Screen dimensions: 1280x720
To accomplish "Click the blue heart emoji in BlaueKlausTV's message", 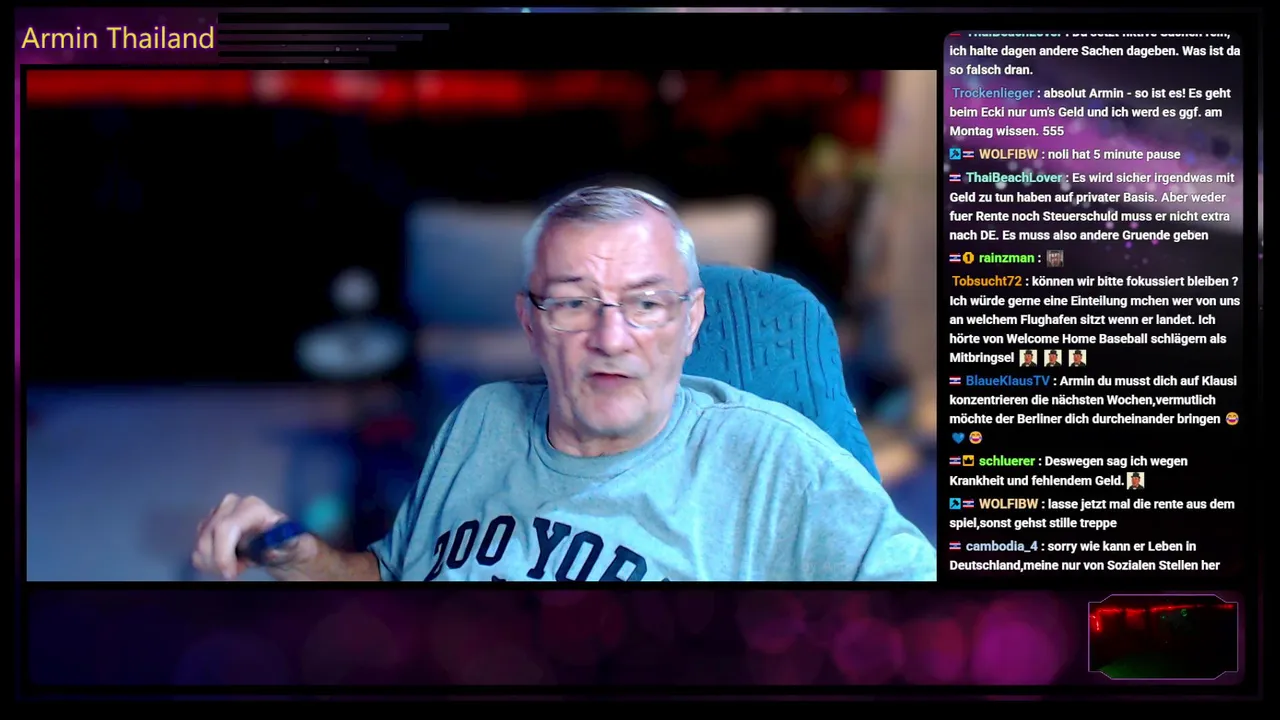I will pos(958,438).
